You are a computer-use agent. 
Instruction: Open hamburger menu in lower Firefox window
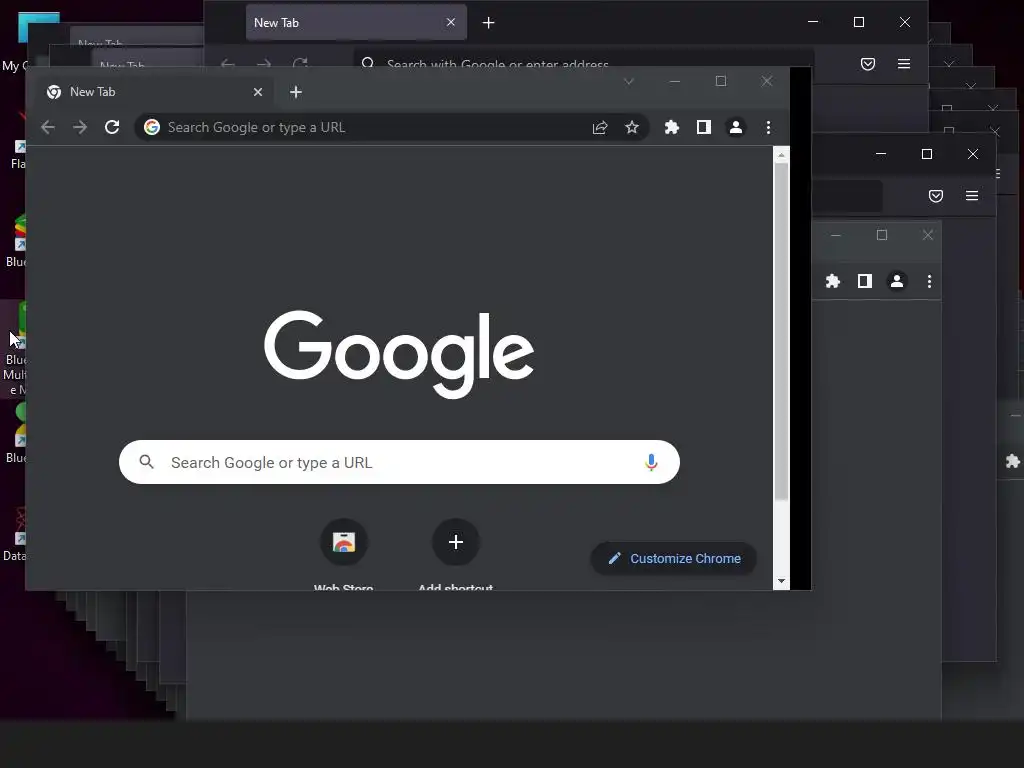pyautogui.click(x=972, y=196)
